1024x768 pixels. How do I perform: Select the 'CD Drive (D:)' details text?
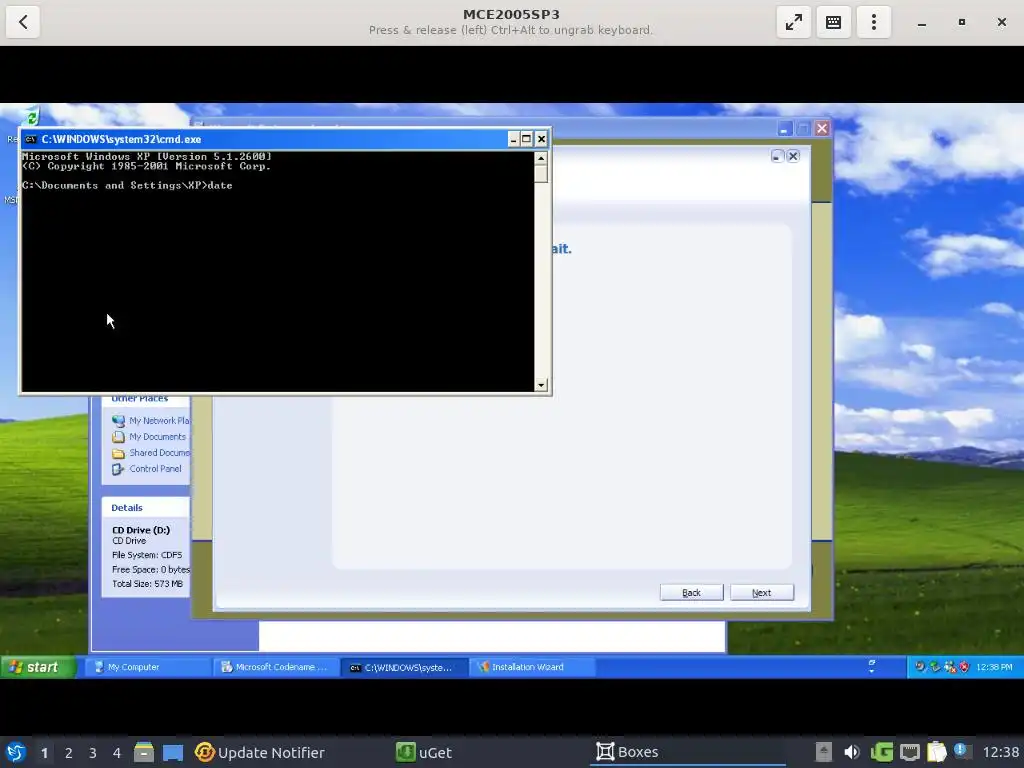[141, 530]
